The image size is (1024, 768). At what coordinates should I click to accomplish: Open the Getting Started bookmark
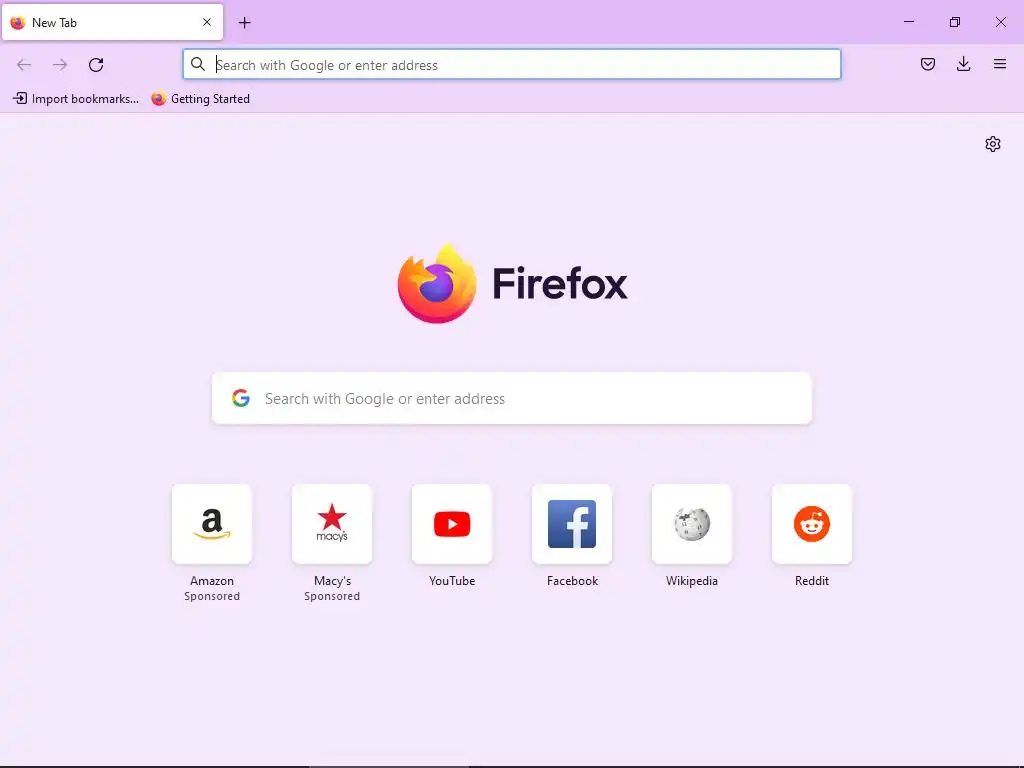click(200, 99)
